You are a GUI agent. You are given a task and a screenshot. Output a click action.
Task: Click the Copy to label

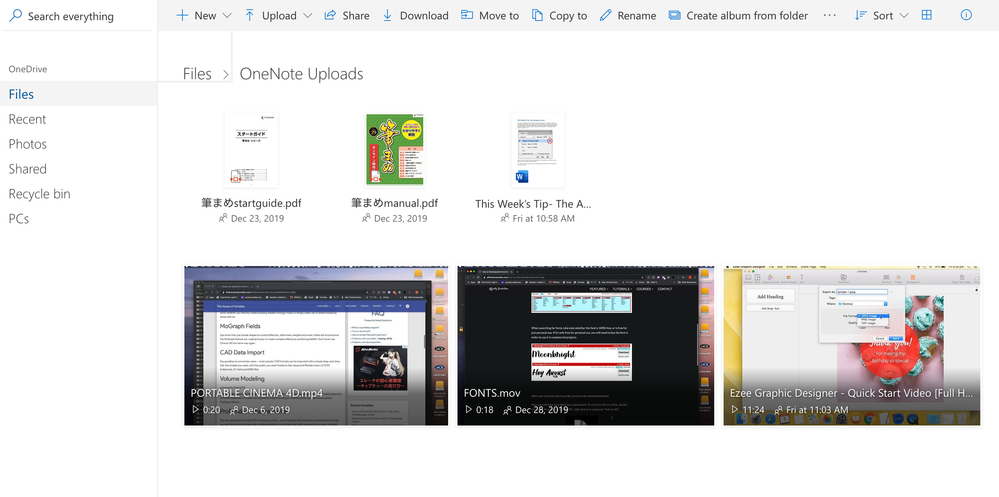pyautogui.click(x=568, y=16)
